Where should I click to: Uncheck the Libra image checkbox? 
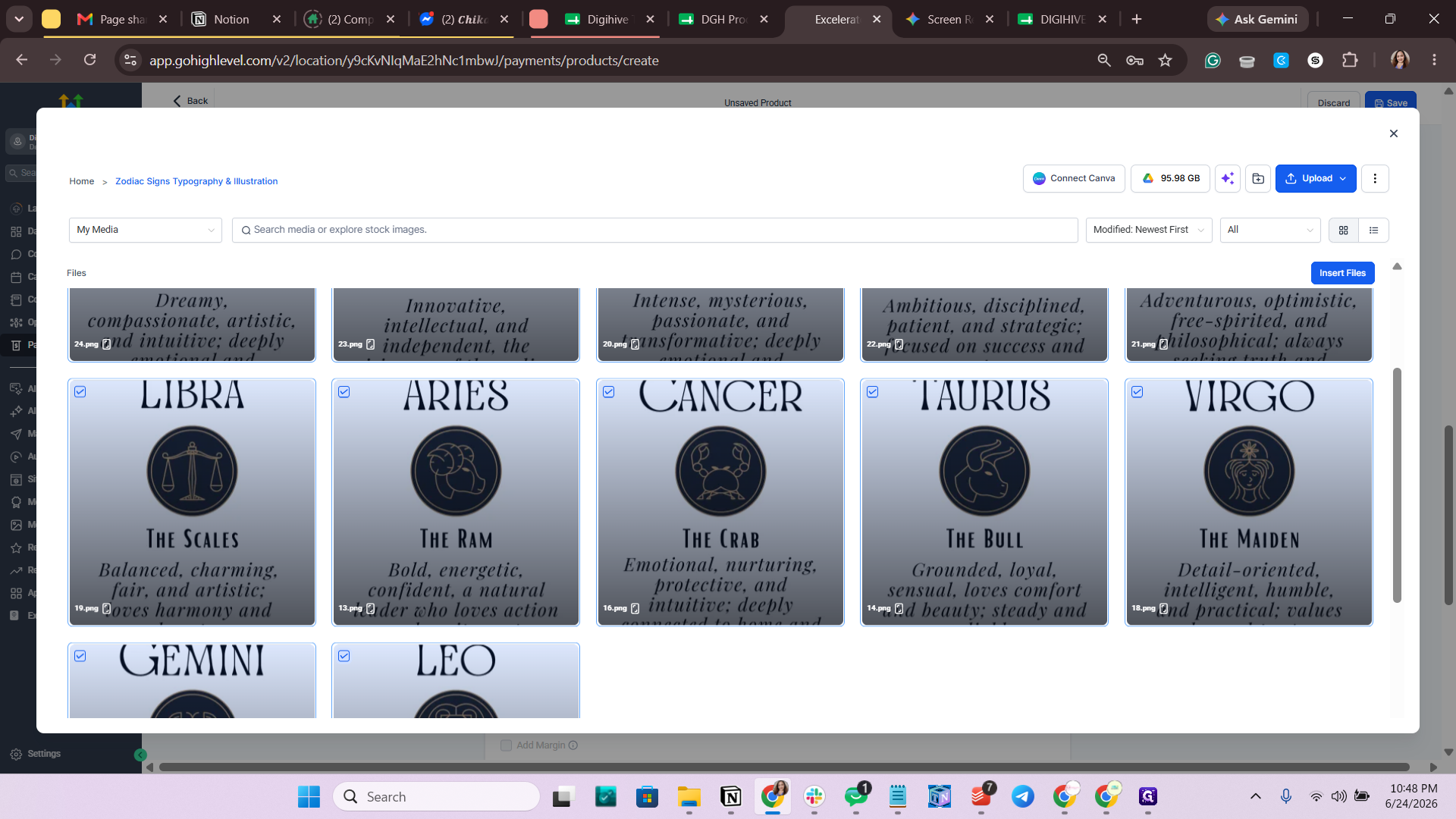click(x=80, y=392)
